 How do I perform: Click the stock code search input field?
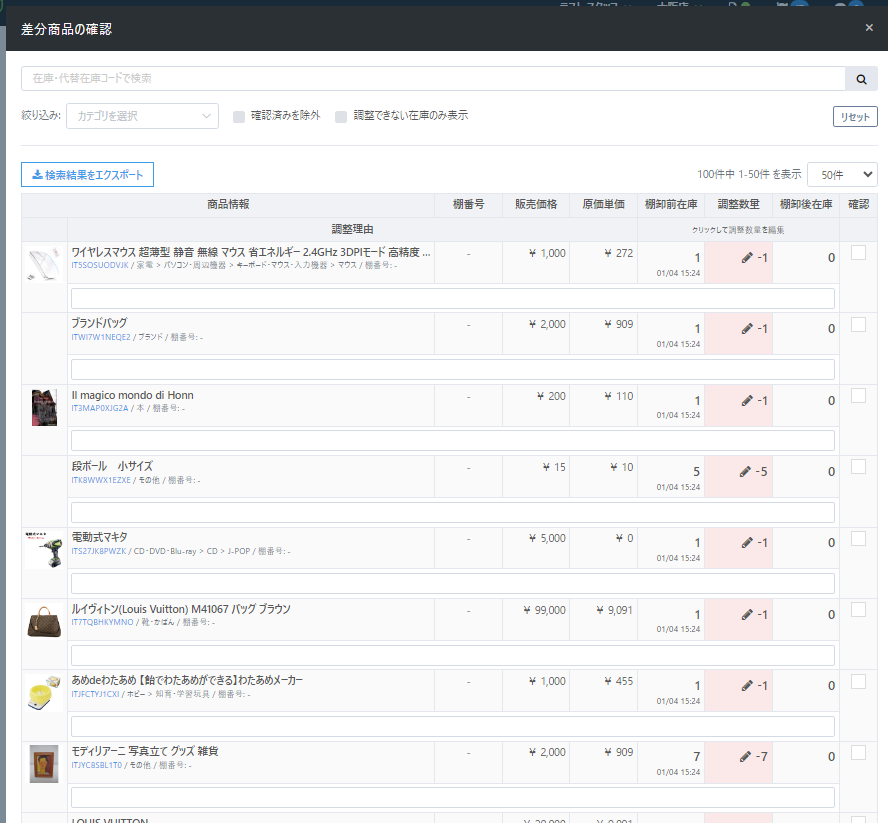tap(432, 79)
